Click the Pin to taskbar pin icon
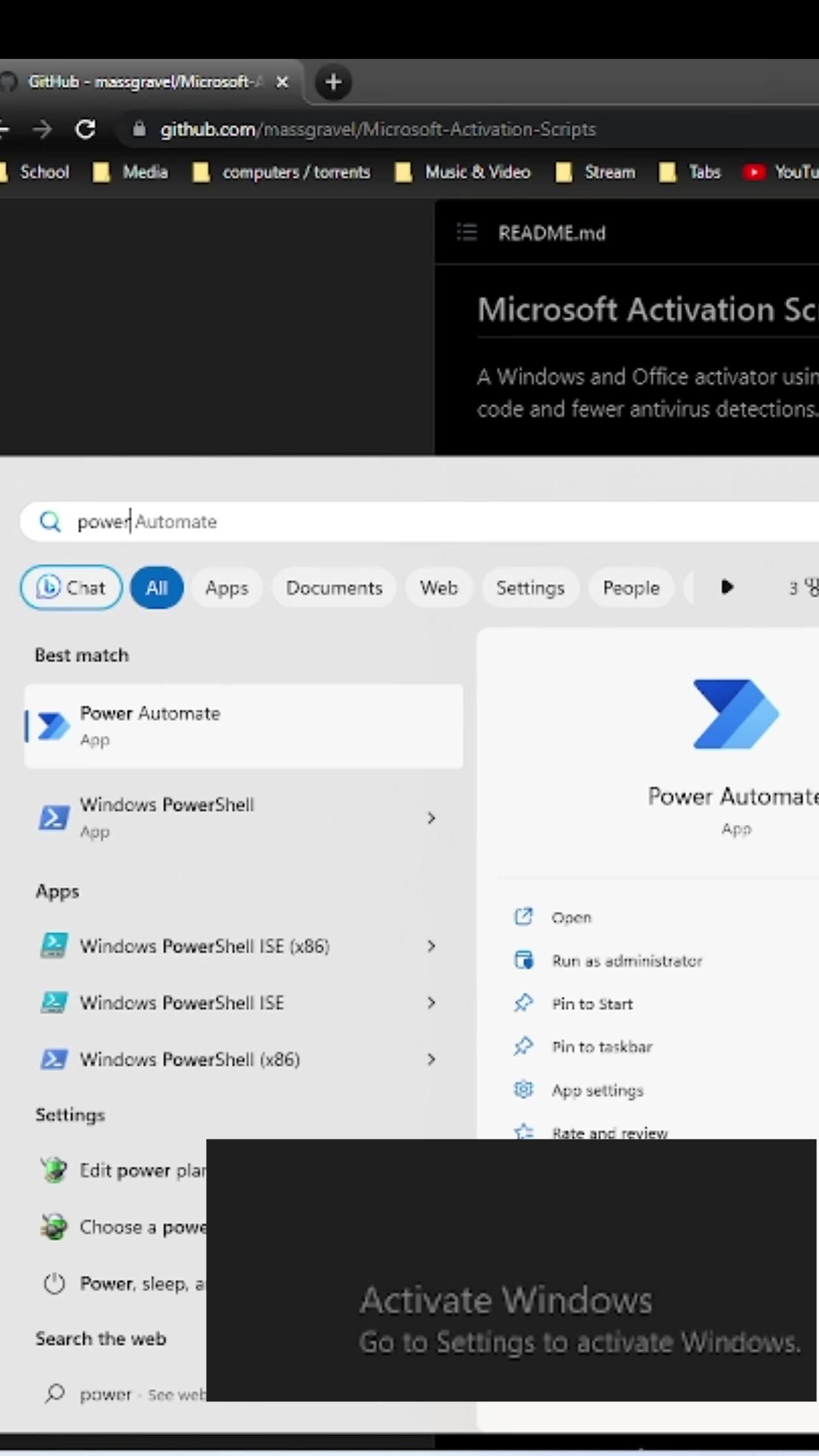The width and height of the screenshot is (819, 1456). 523,1046
